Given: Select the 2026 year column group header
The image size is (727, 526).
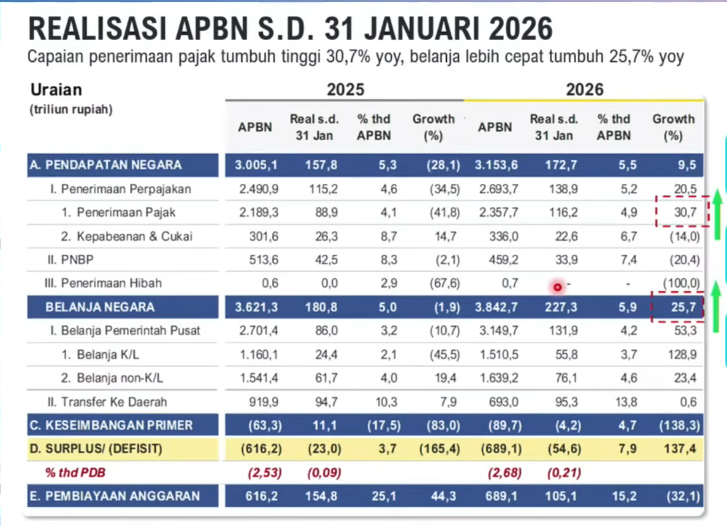Looking at the screenshot, I should pyautogui.click(x=584, y=89).
